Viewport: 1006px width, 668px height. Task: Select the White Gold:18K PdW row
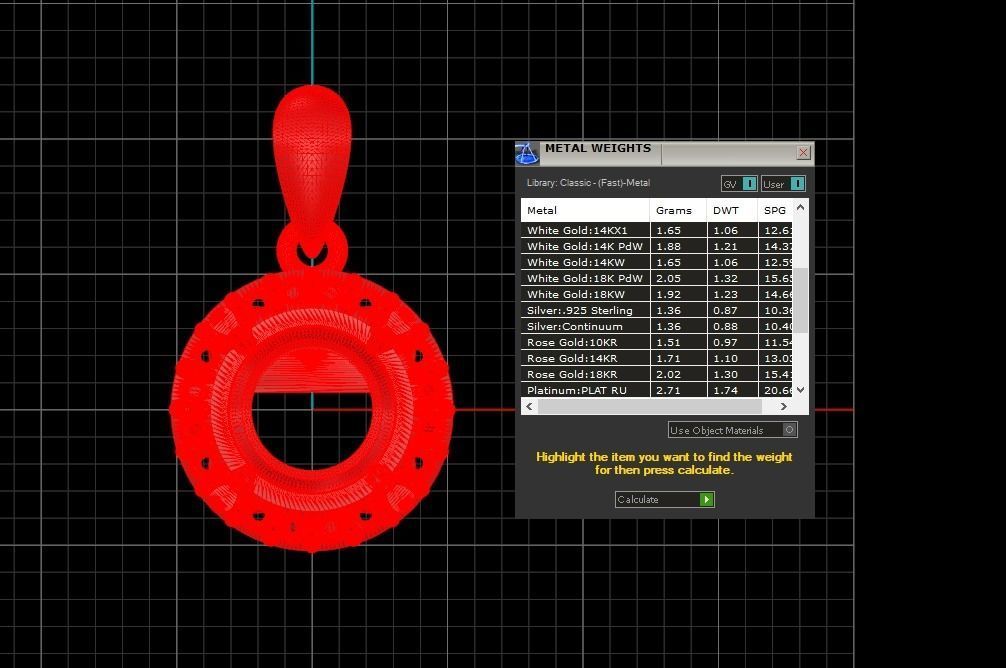(x=657, y=278)
